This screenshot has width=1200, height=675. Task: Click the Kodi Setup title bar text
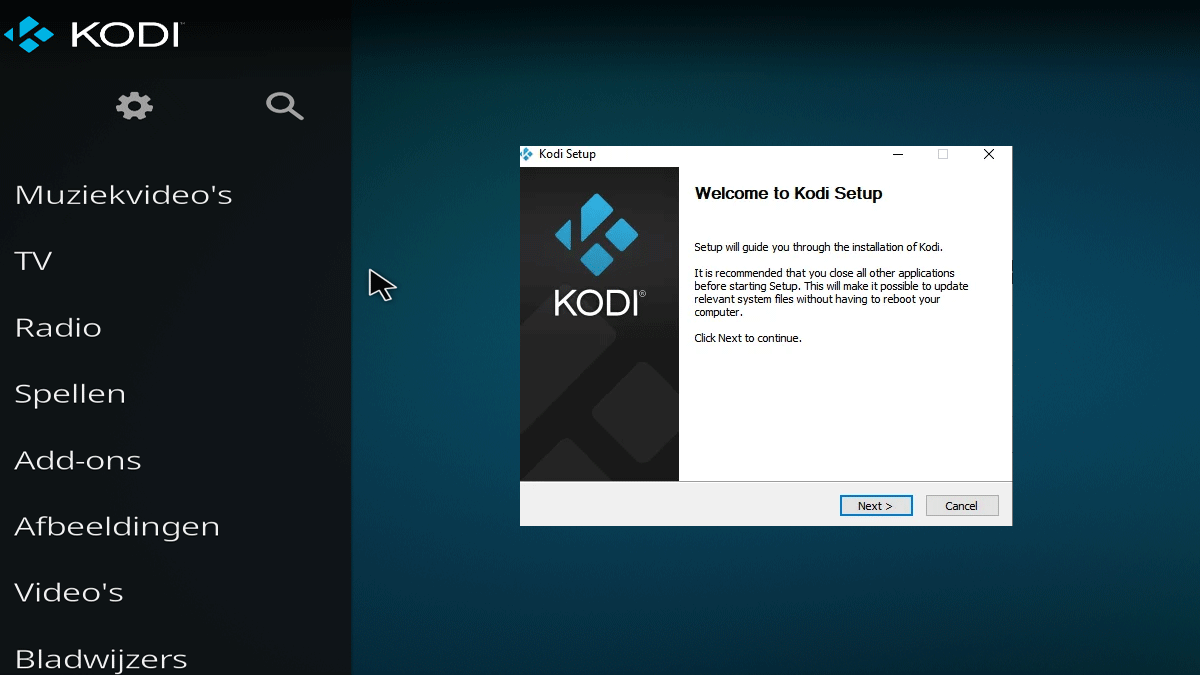(x=567, y=154)
